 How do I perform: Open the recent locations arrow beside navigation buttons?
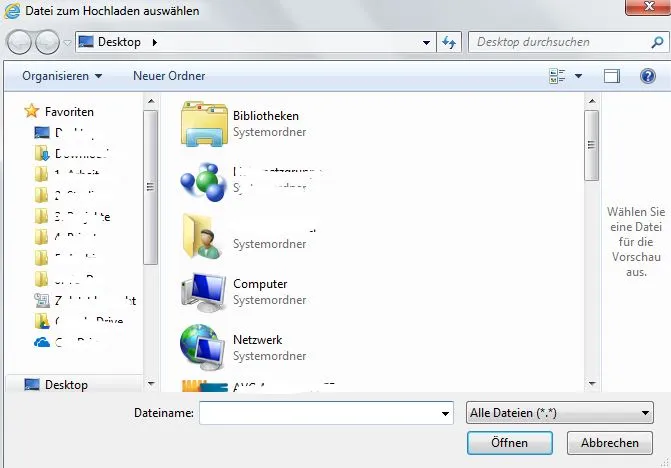pyautogui.click(x=67, y=43)
